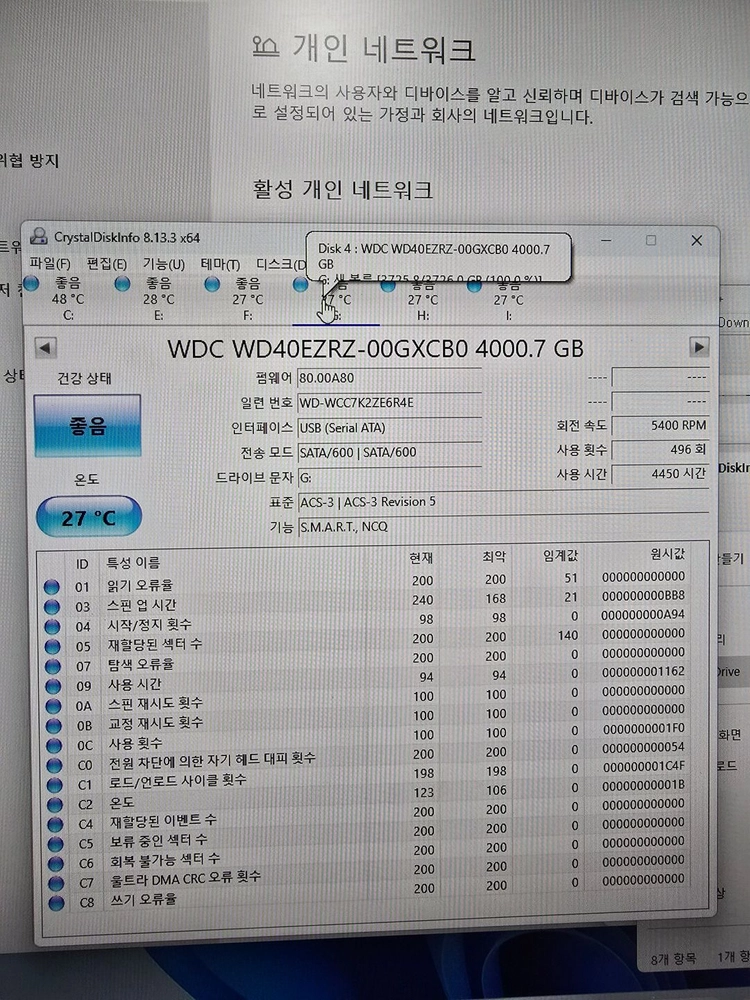This screenshot has height=1000, width=750.
Task: Maximize the CrystalDiskInfo window
Action: 651,240
